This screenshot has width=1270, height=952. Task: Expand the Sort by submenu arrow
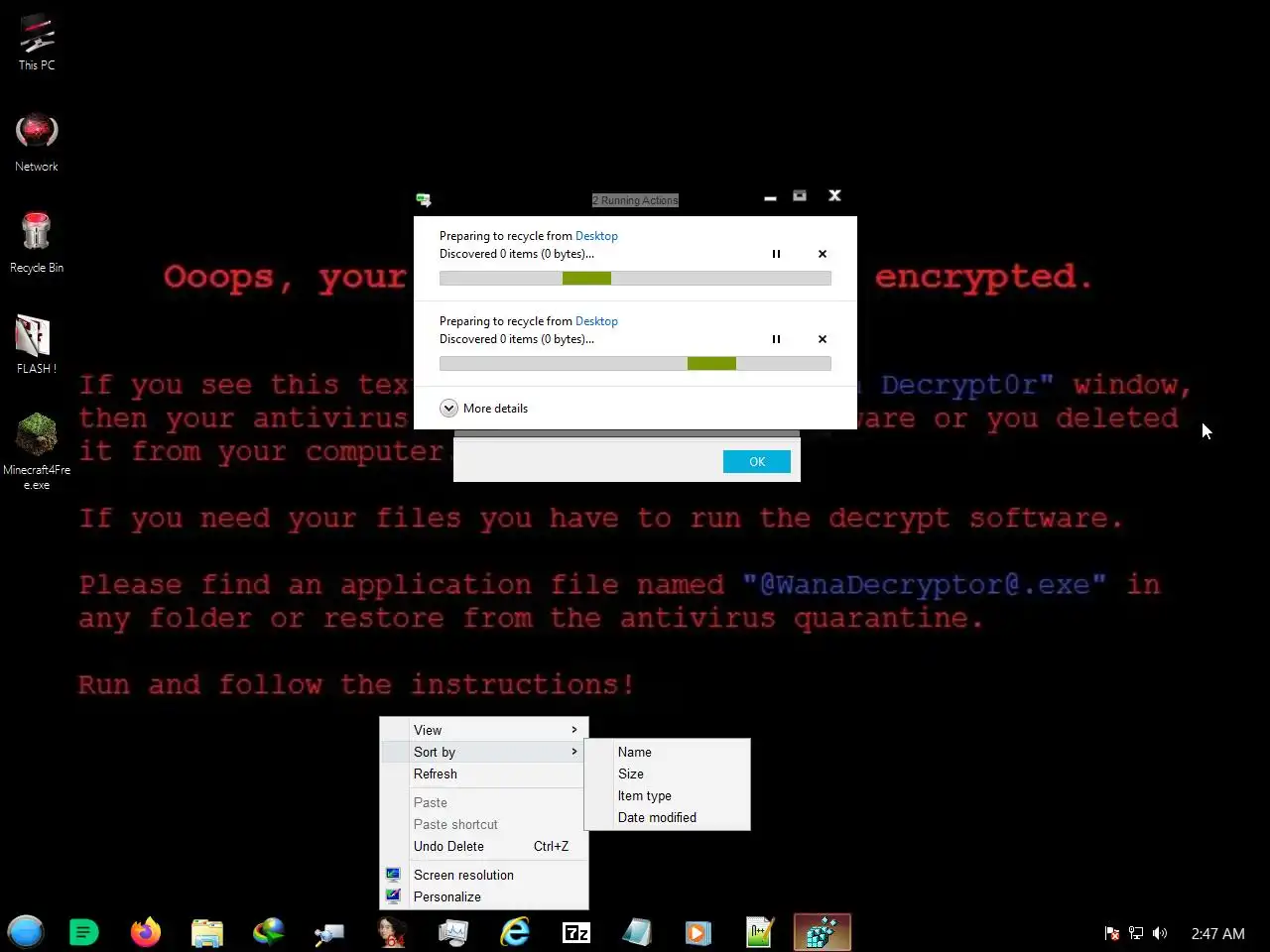coord(574,752)
